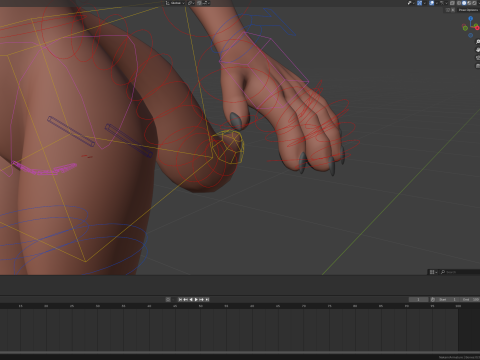The width and height of the screenshot is (480, 360).
Task: Click the negative Z circle on navigation gizmo
Action: 470,35
